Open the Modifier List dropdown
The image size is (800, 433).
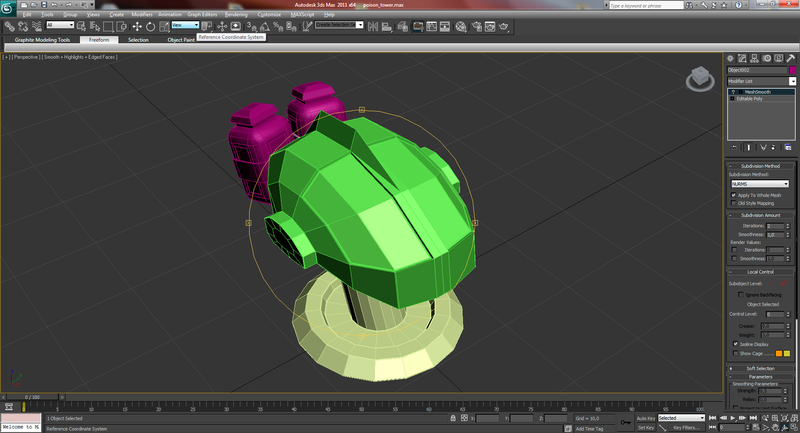pos(761,81)
